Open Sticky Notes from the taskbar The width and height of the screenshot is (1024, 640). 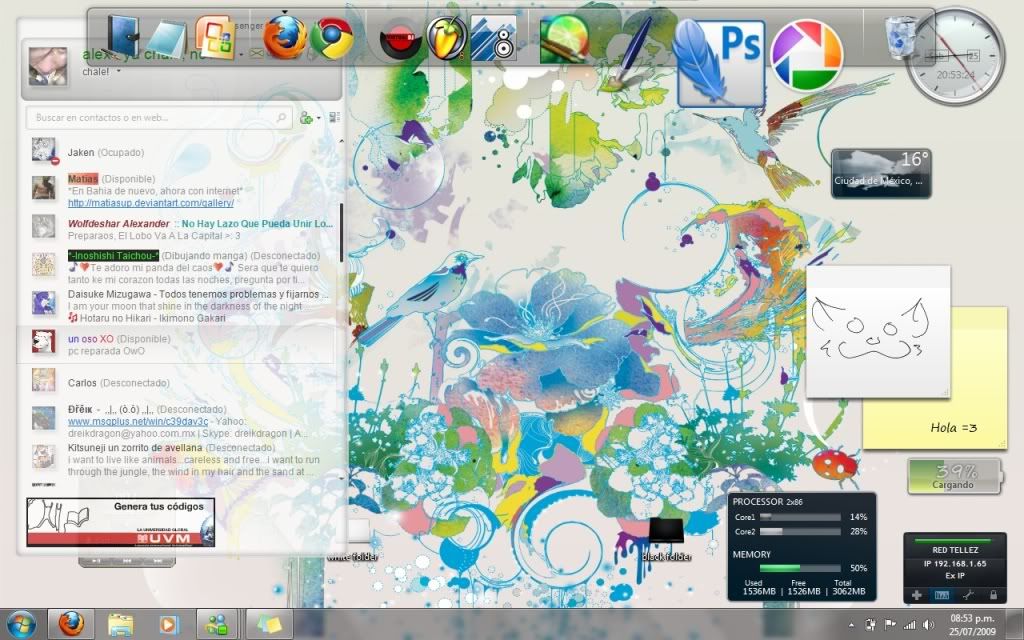269,624
